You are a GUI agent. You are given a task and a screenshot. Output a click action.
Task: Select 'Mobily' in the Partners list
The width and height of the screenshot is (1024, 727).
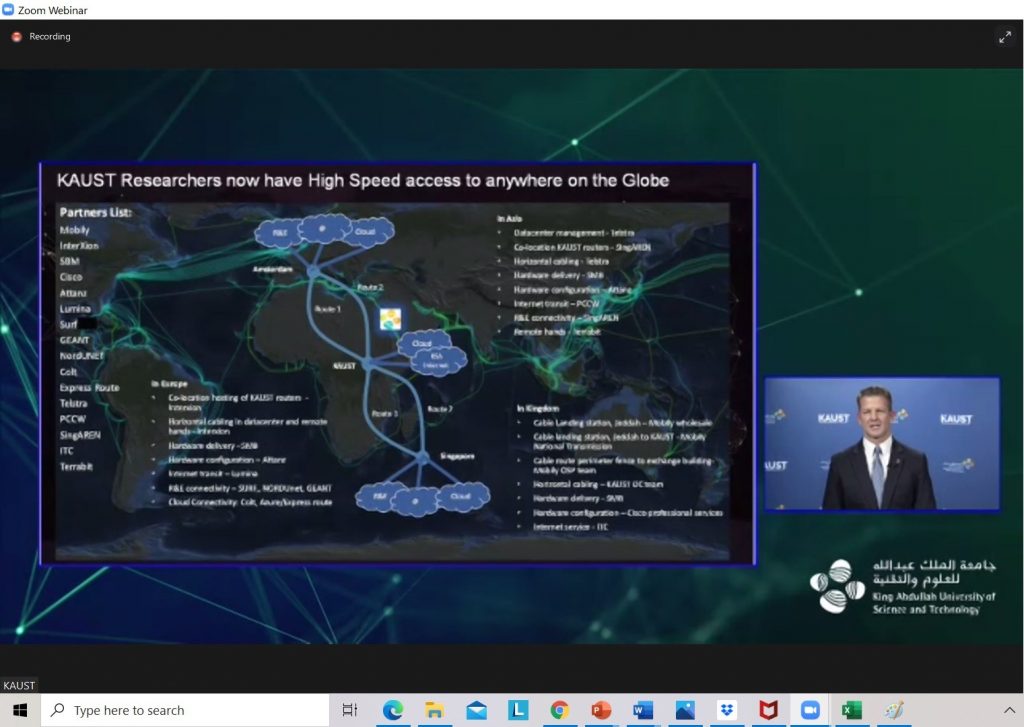(x=74, y=230)
